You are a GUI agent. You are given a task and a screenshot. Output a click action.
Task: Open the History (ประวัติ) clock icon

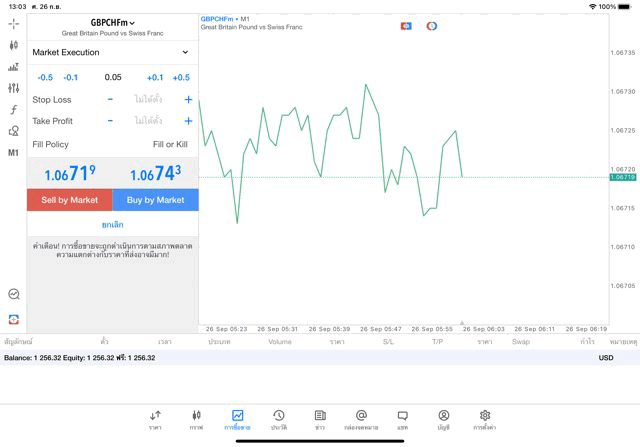pos(278,419)
